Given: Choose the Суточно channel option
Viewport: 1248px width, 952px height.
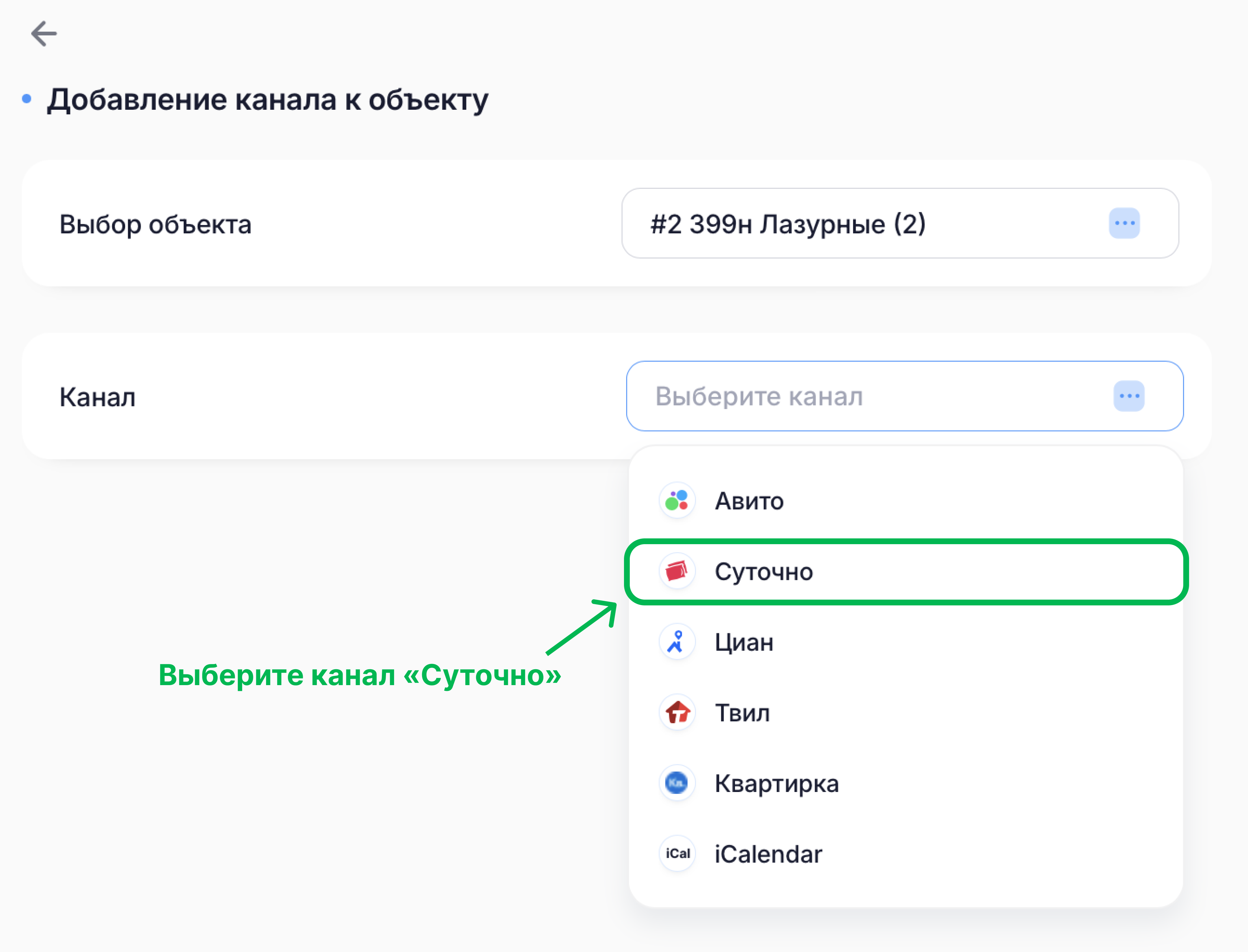Looking at the screenshot, I should coord(764,572).
